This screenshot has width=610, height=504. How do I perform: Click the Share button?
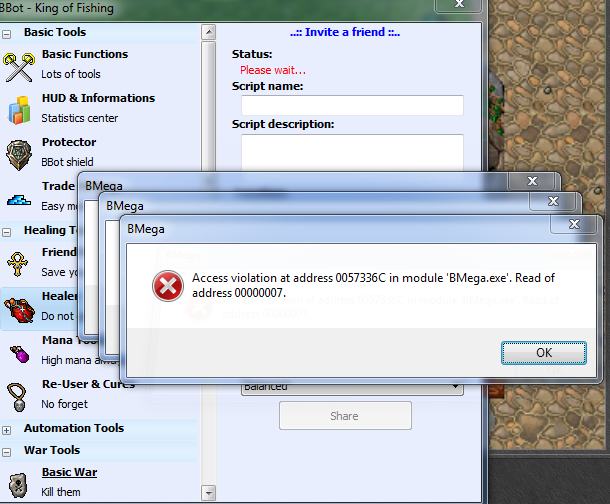(x=345, y=416)
